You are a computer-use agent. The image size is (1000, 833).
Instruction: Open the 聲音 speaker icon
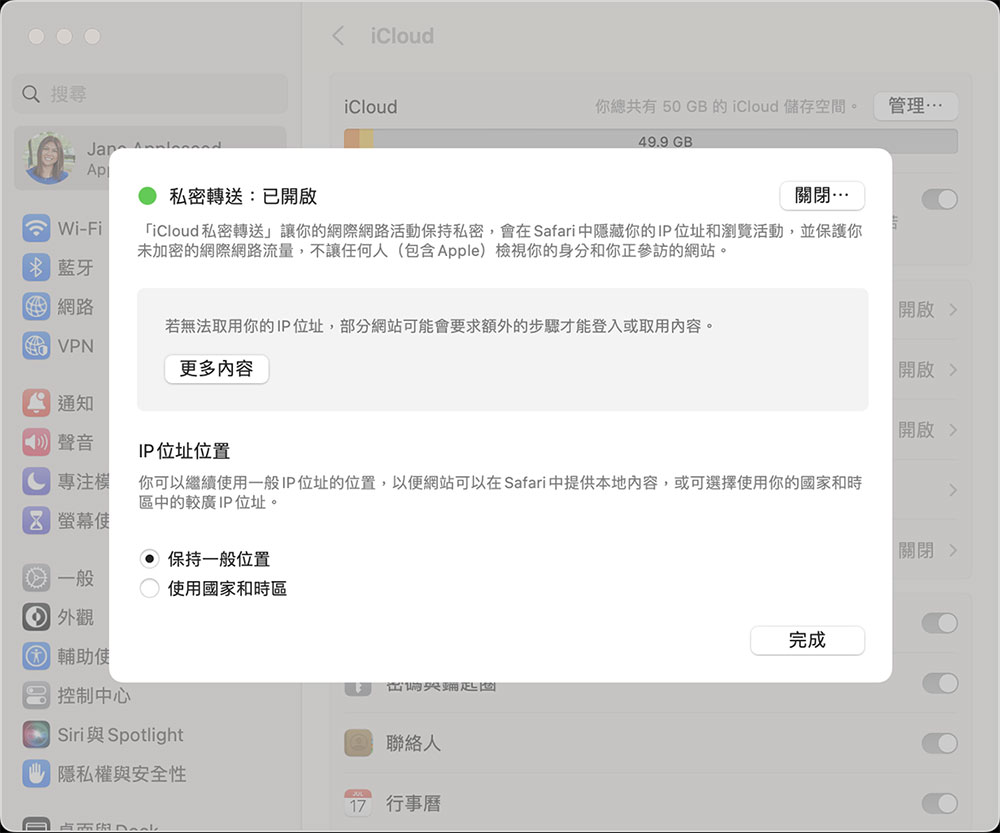tap(37, 442)
